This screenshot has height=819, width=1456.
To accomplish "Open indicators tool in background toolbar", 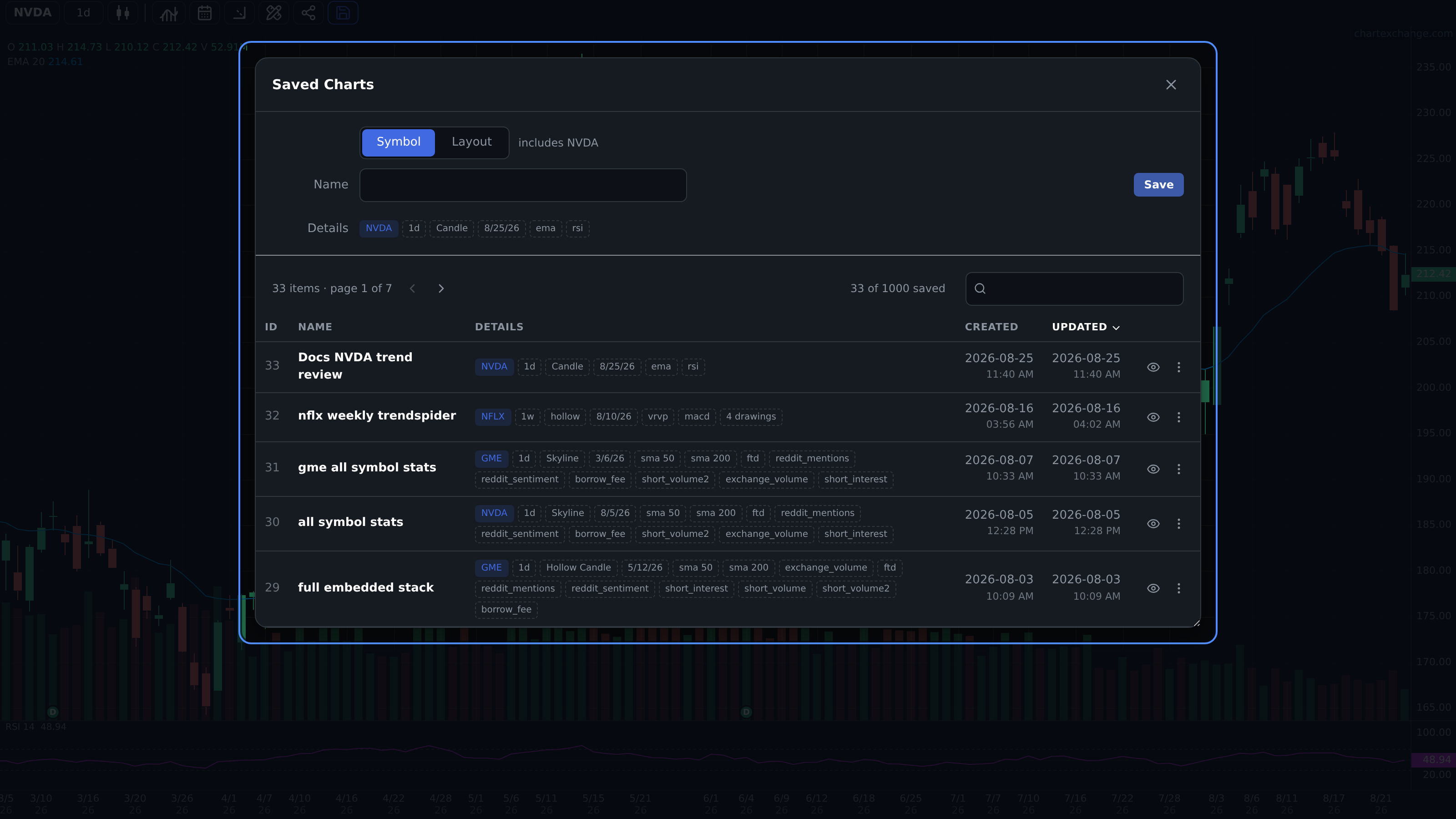I will pos(168,13).
